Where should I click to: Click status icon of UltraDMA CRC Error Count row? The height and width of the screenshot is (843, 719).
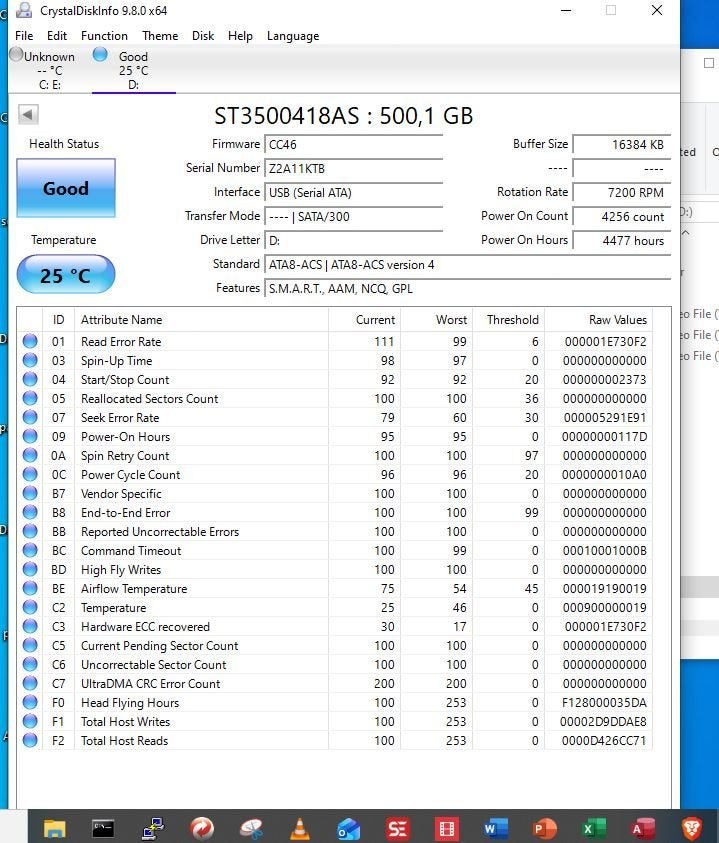[30, 683]
